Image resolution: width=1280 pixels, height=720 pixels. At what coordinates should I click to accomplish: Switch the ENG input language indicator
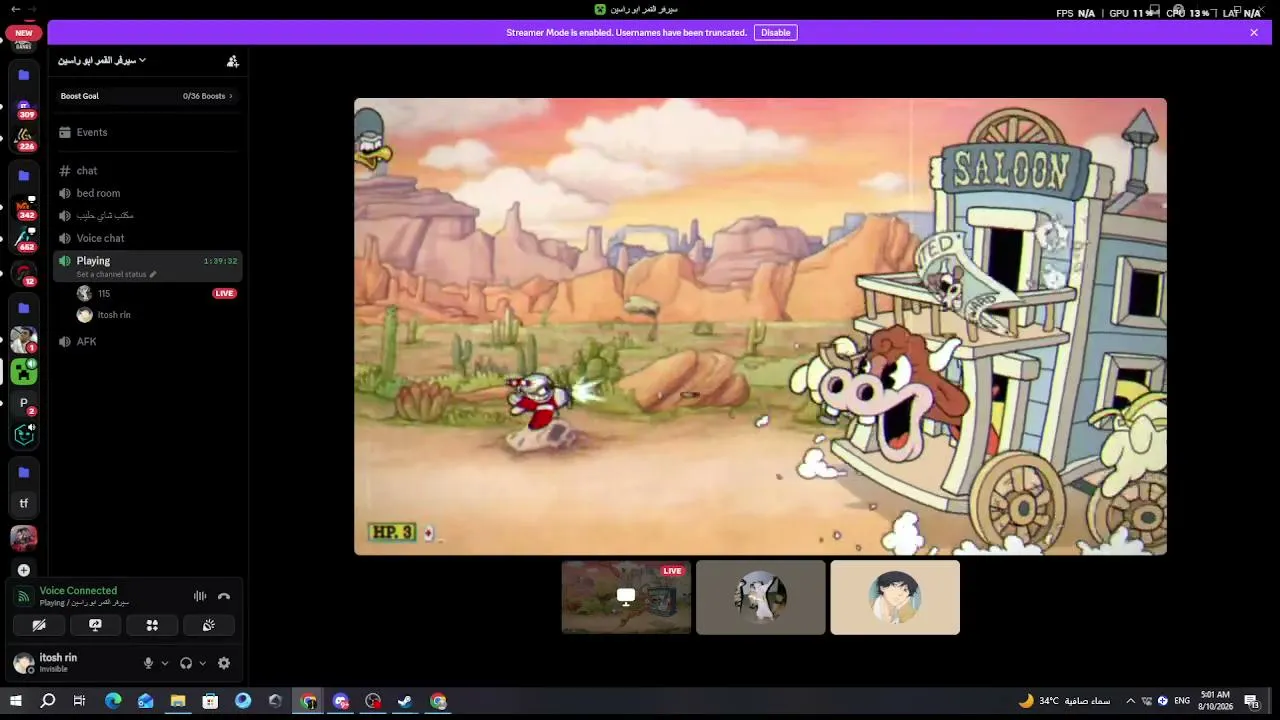1182,701
